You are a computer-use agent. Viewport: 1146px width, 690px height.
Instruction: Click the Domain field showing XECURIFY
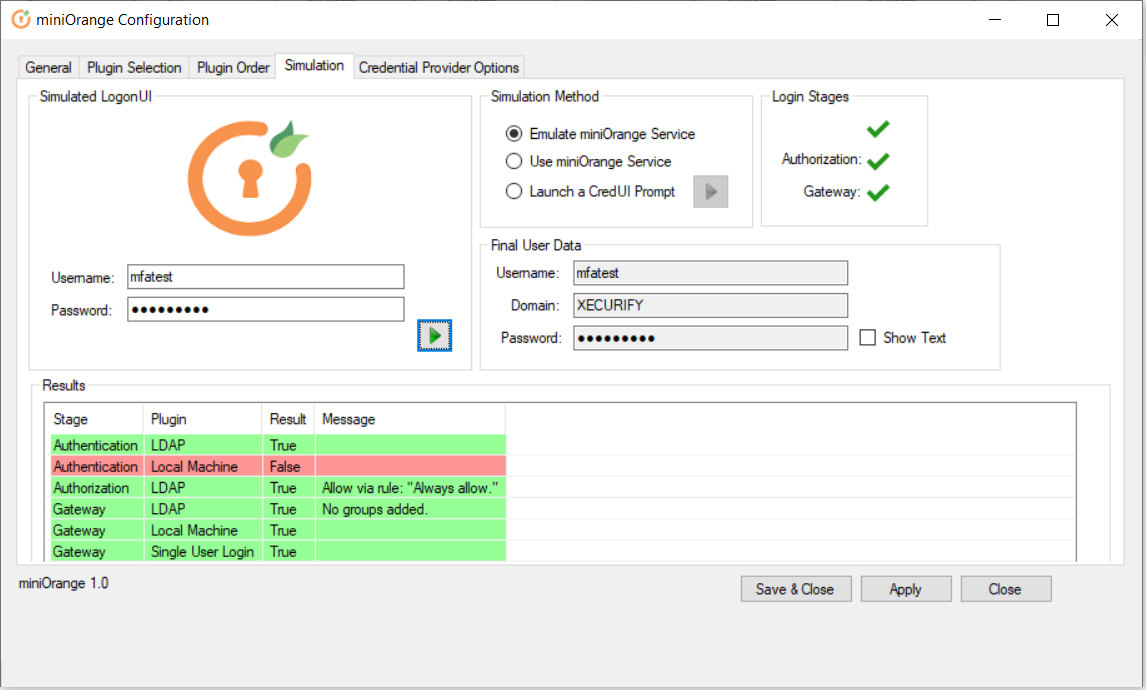(x=710, y=306)
